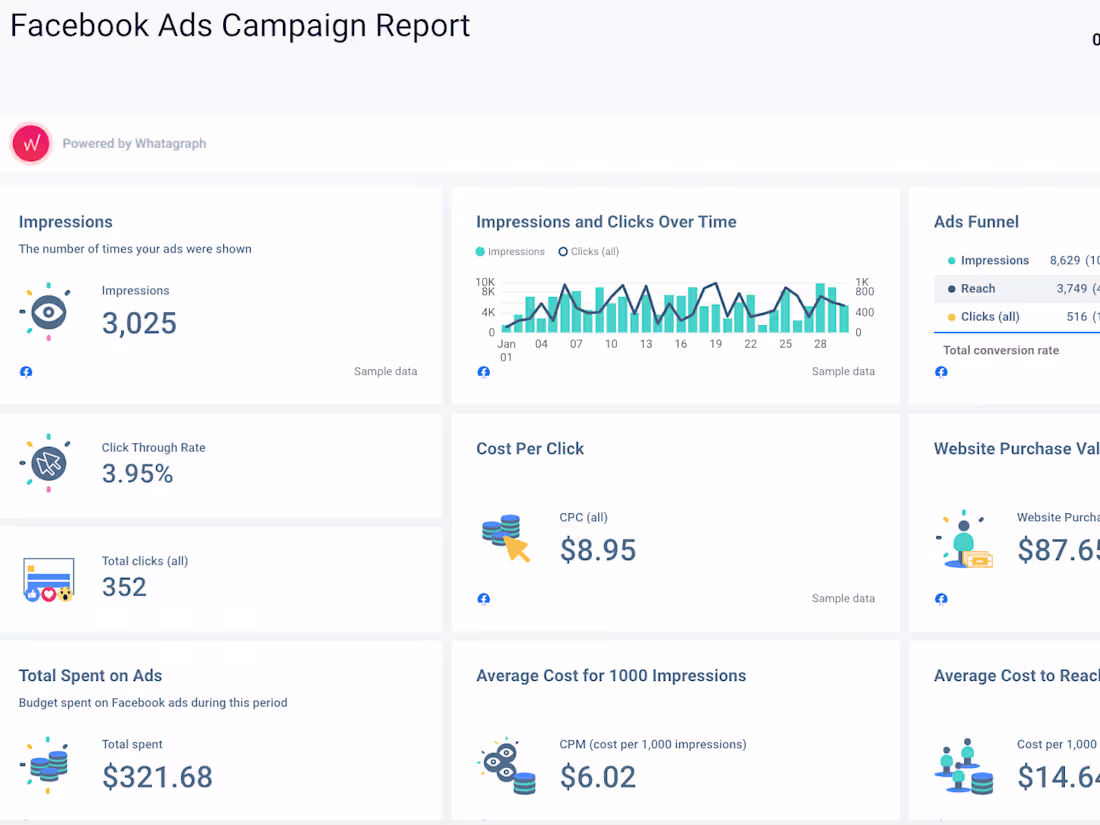
Task: Select Clicks (all) in the Ads Funnel
Action: pos(990,316)
